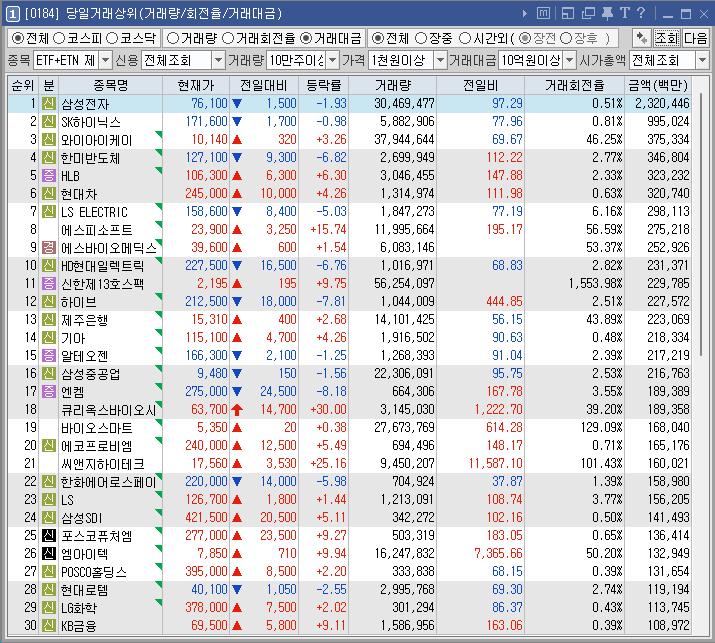Open the 한화에어로스페이스 stock name
The image size is (715, 643).
pyautogui.click(x=109, y=482)
